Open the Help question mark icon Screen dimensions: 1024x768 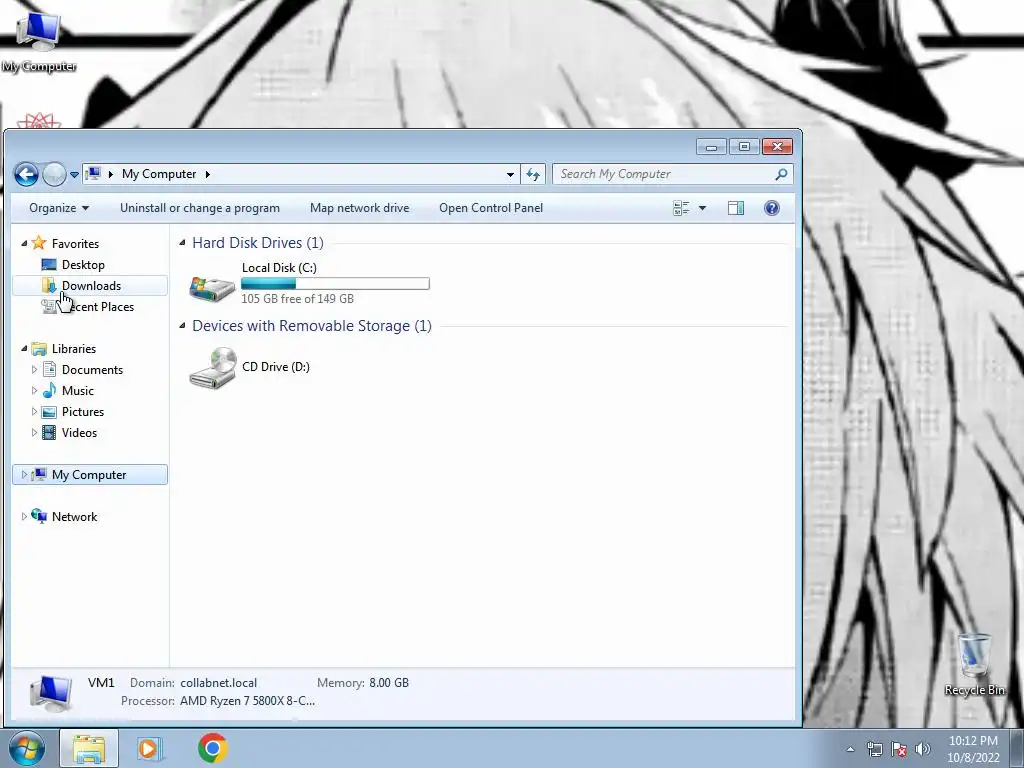[x=772, y=208]
